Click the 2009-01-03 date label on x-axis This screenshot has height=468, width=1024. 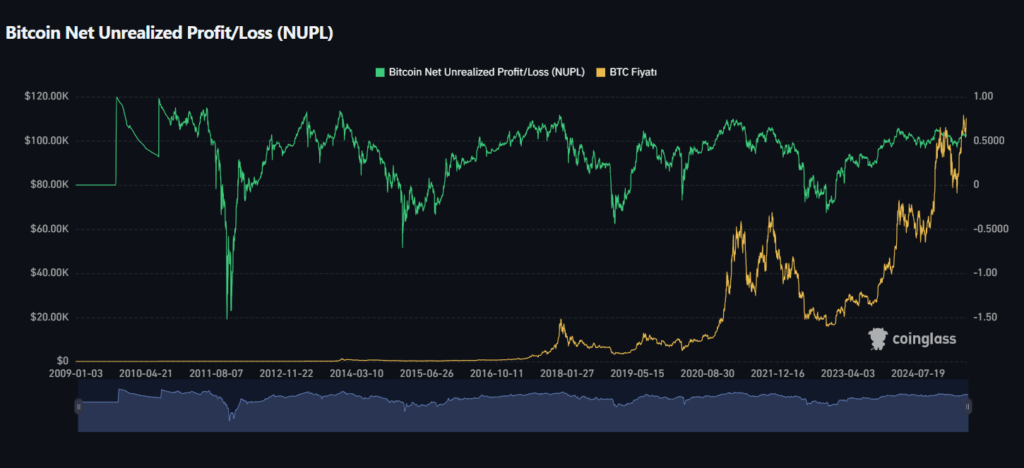pyautogui.click(x=77, y=373)
